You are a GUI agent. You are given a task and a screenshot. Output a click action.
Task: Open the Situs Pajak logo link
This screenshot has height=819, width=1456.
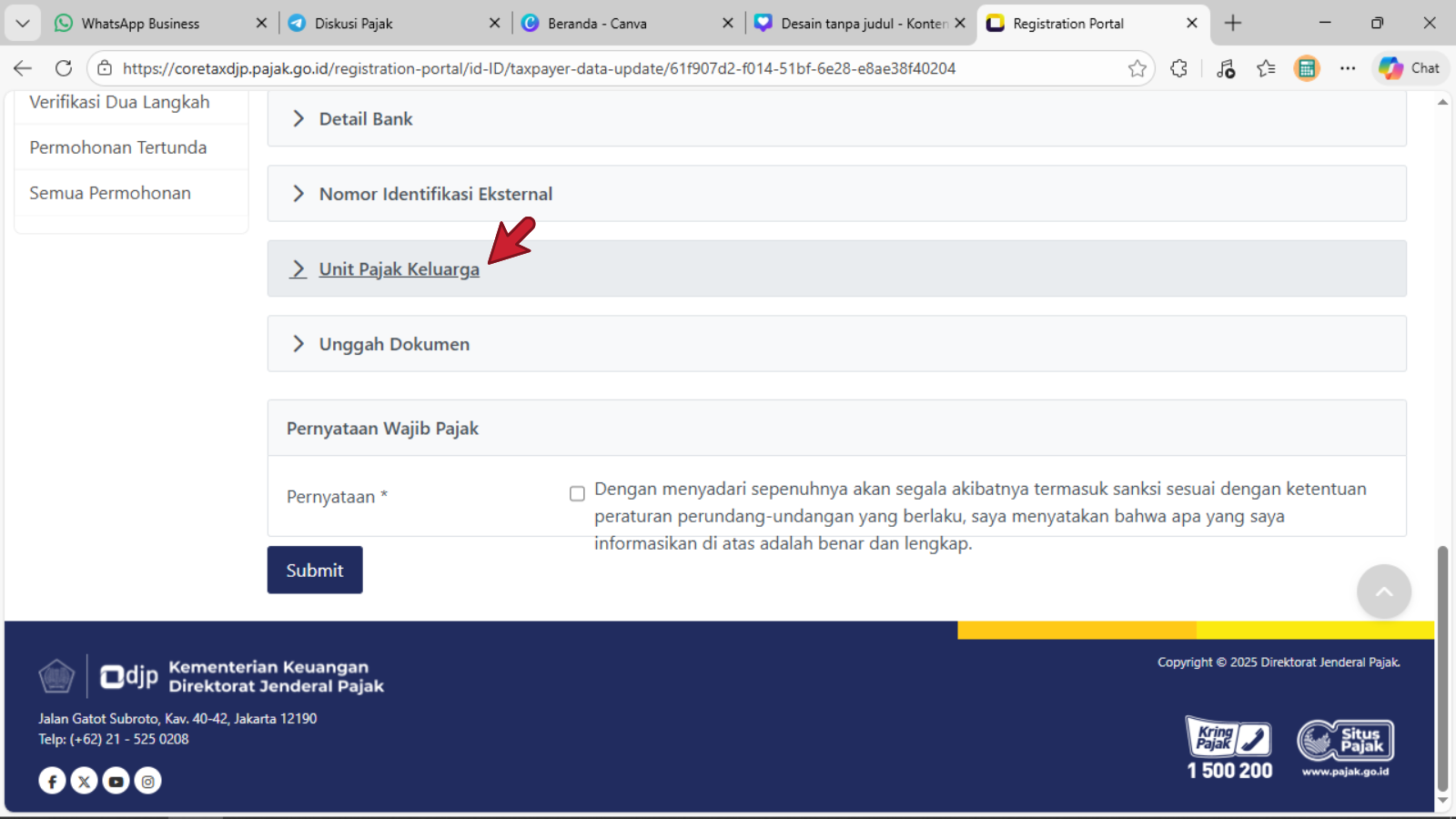(x=1345, y=748)
